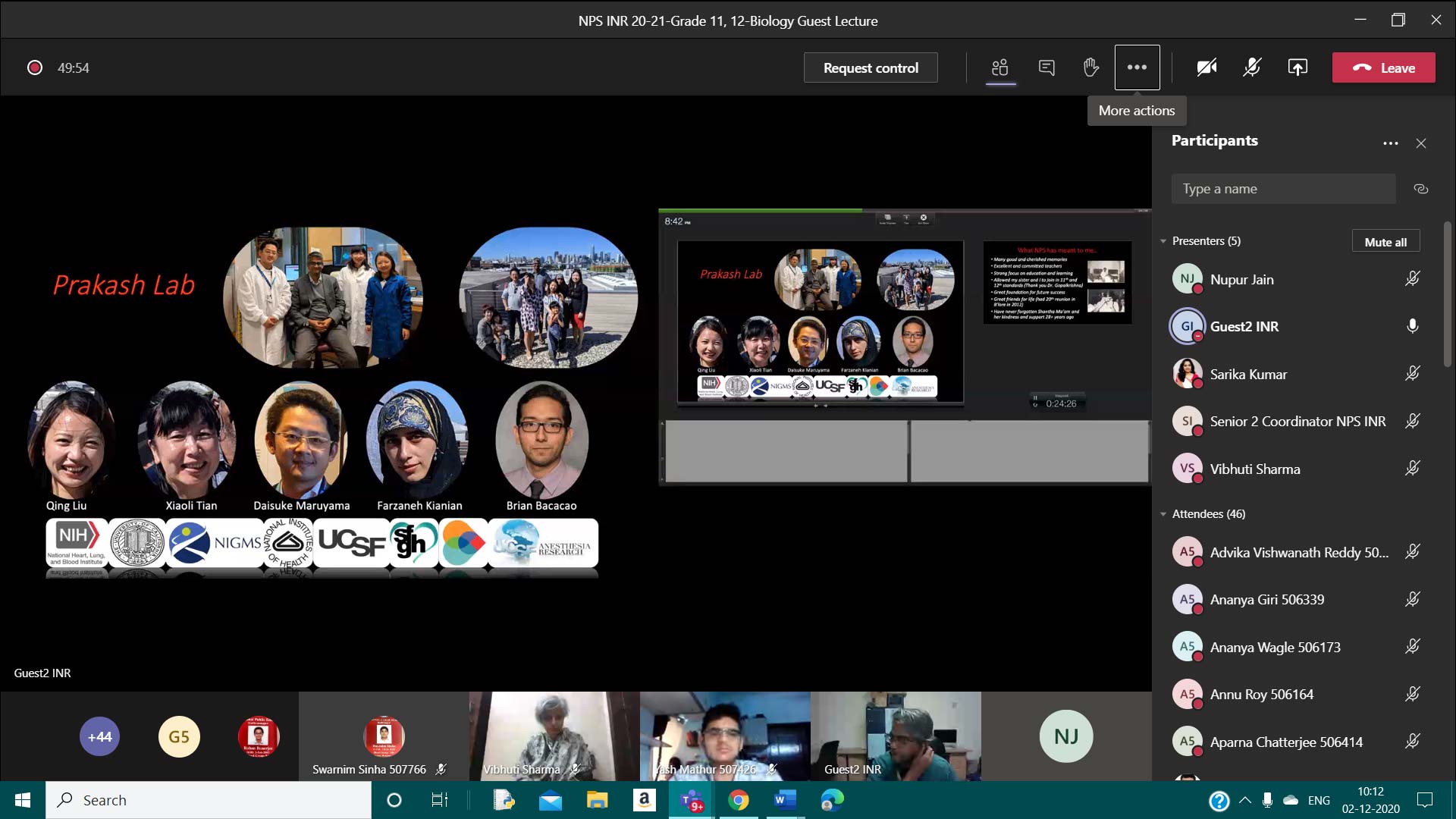
Task: Select Aparna Chatterjee 506414 attendee
Action: pos(1297,742)
